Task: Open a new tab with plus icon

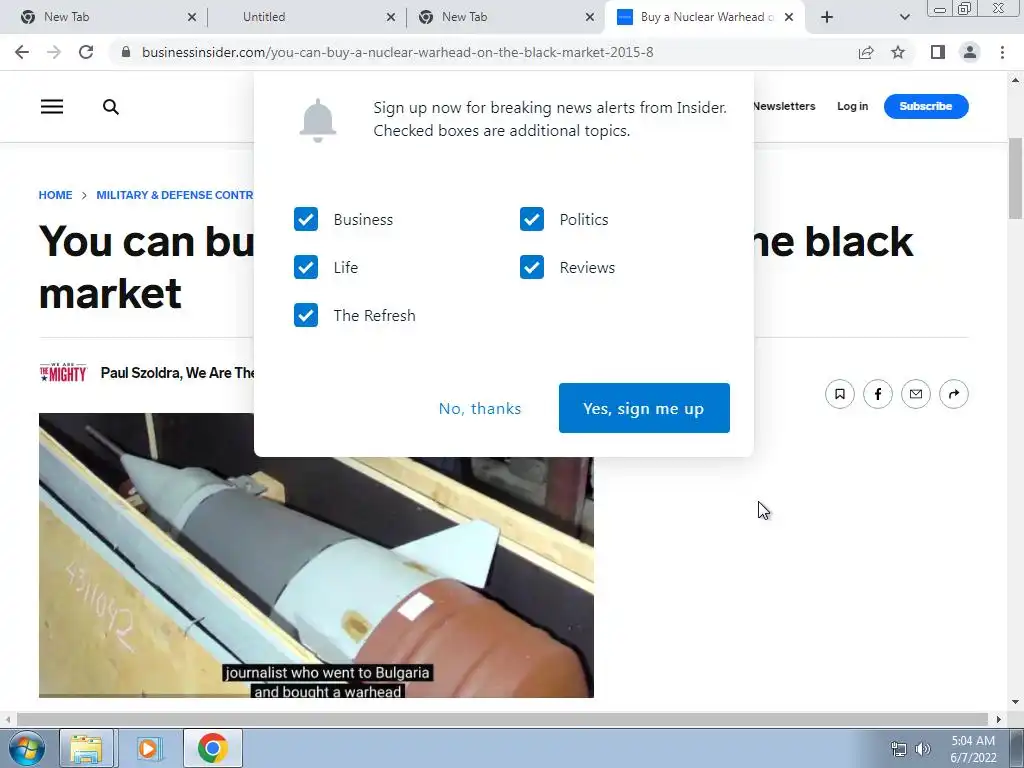Action: 827,17
